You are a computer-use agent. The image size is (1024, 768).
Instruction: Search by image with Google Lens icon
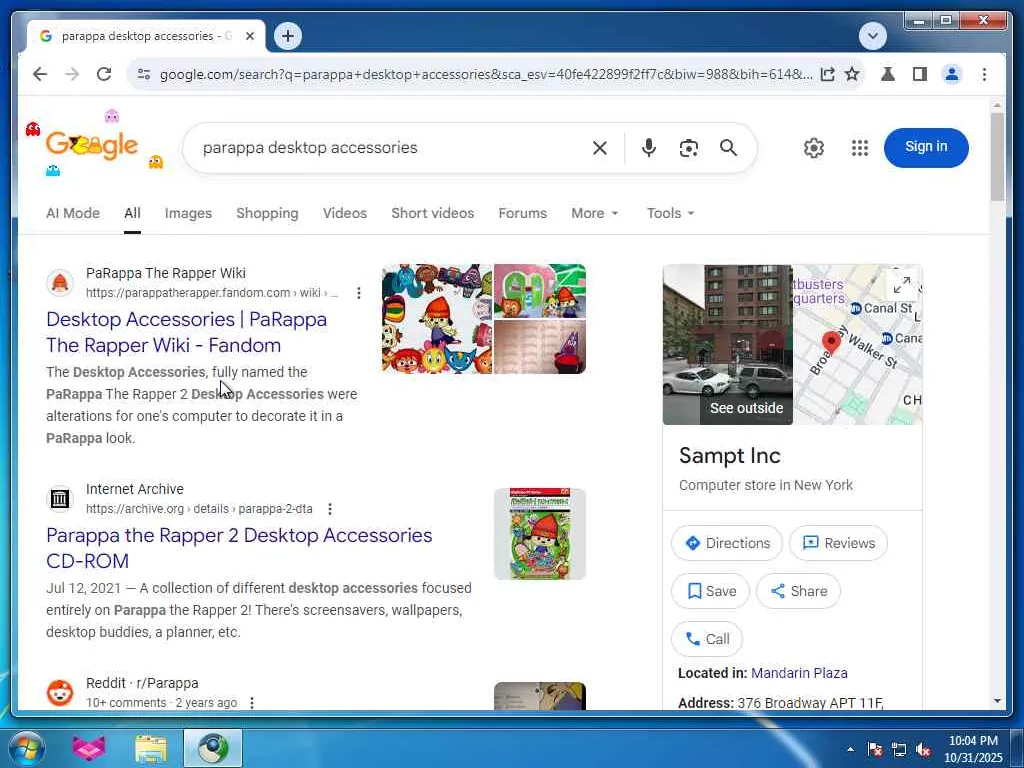click(x=688, y=148)
